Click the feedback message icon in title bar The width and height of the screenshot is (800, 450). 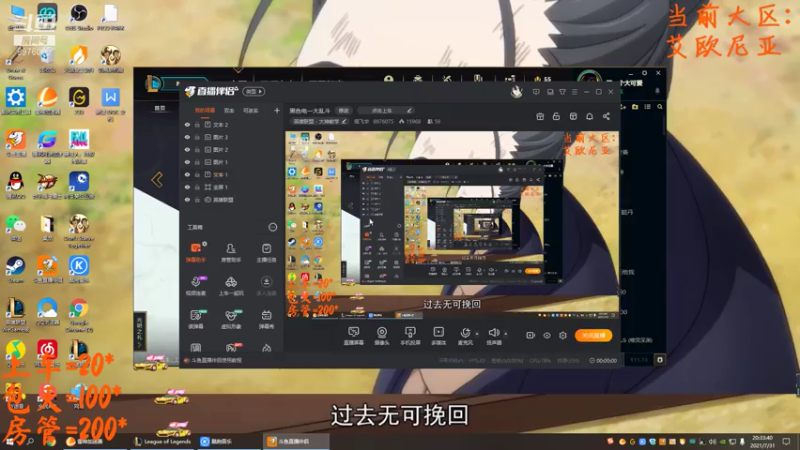pos(536,92)
